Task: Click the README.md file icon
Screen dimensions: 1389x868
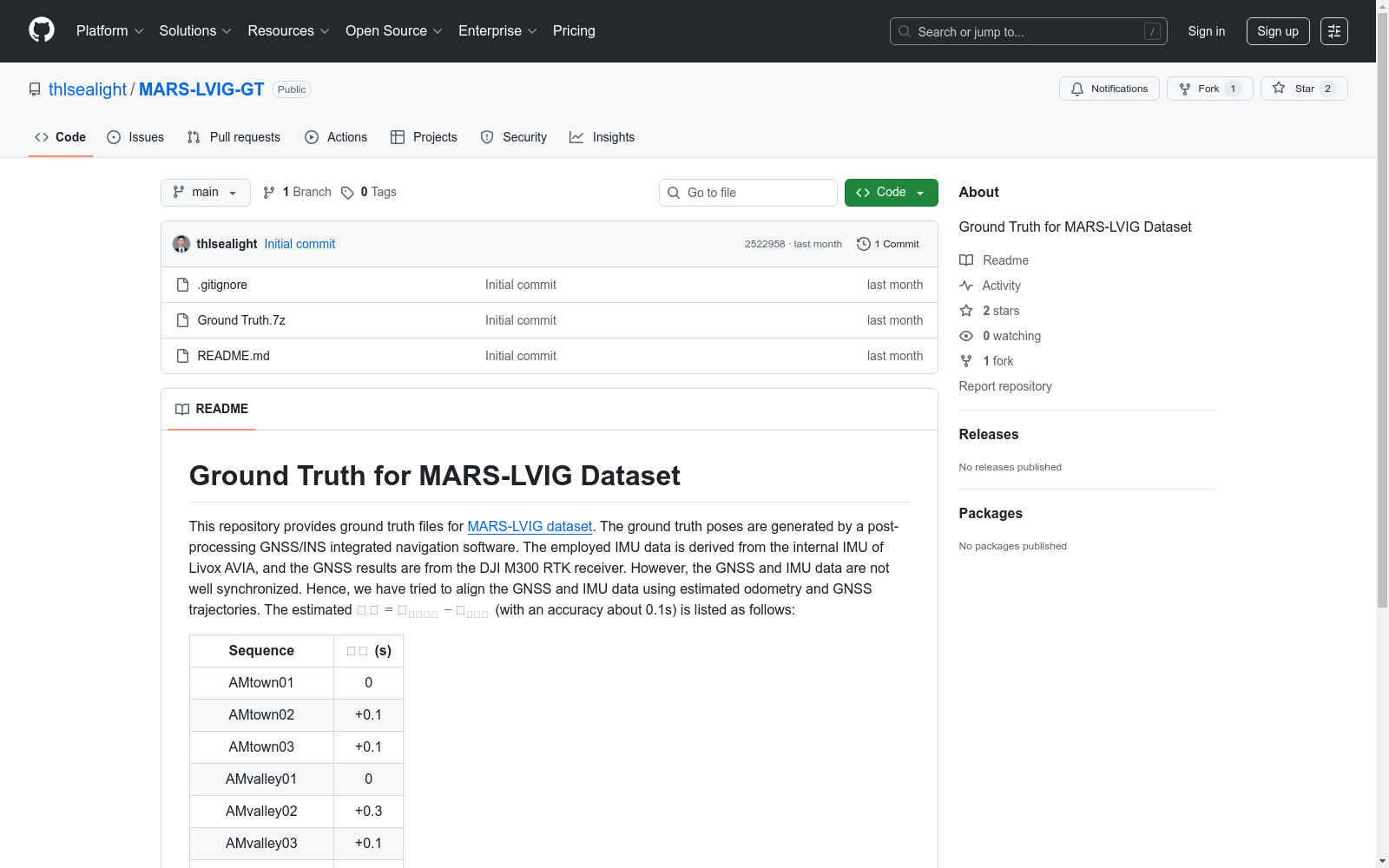Action: (x=182, y=356)
